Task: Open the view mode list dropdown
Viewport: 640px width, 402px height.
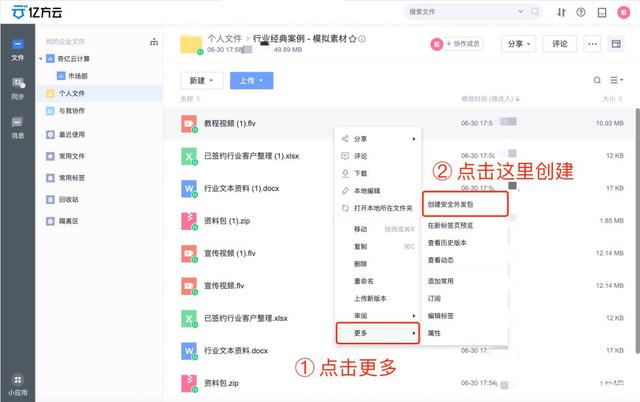Action: pos(616,80)
